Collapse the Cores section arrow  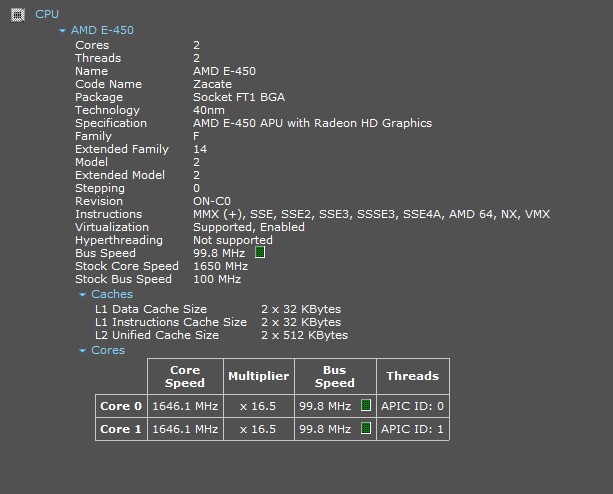[82, 351]
